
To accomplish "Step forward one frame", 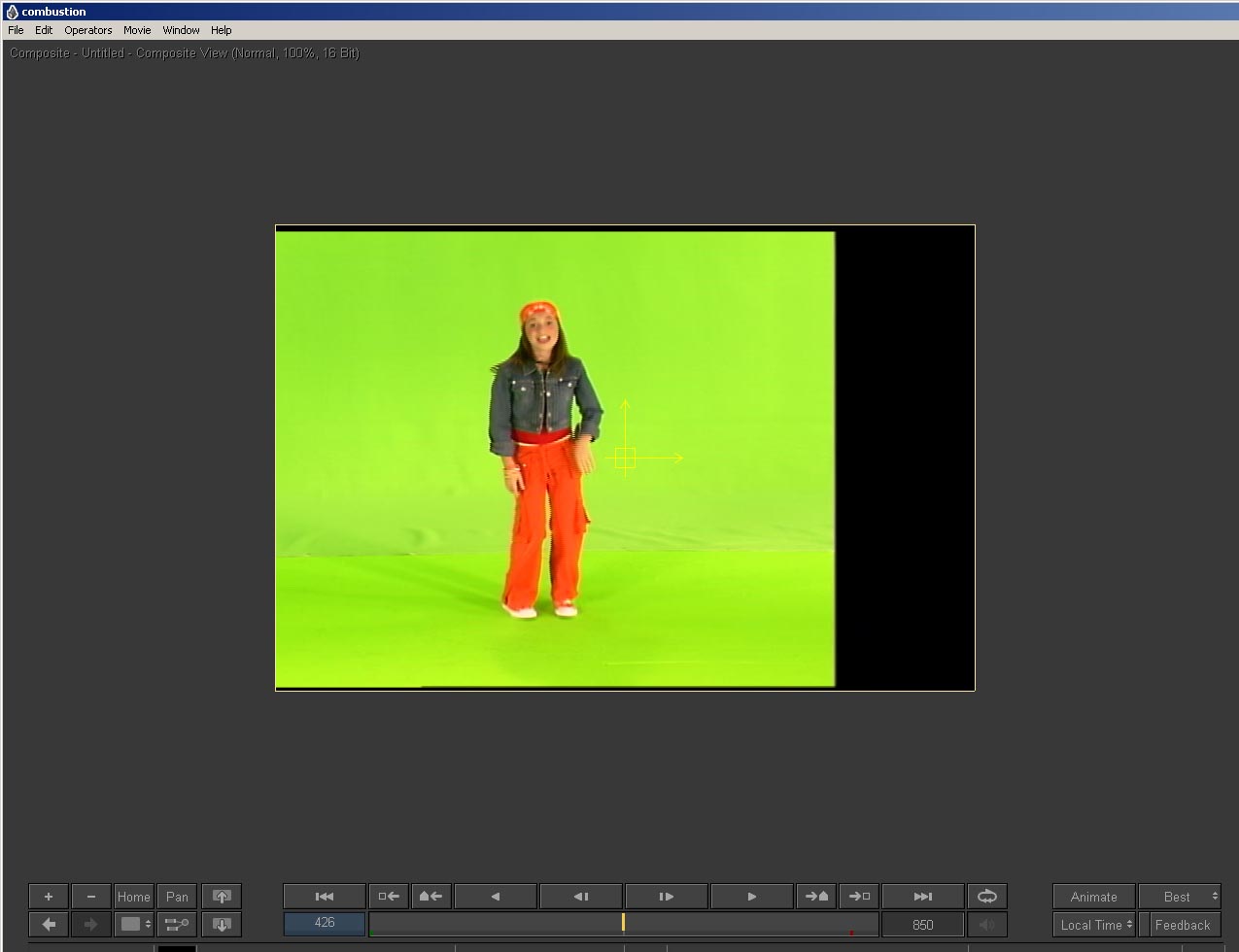I will click(x=667, y=897).
